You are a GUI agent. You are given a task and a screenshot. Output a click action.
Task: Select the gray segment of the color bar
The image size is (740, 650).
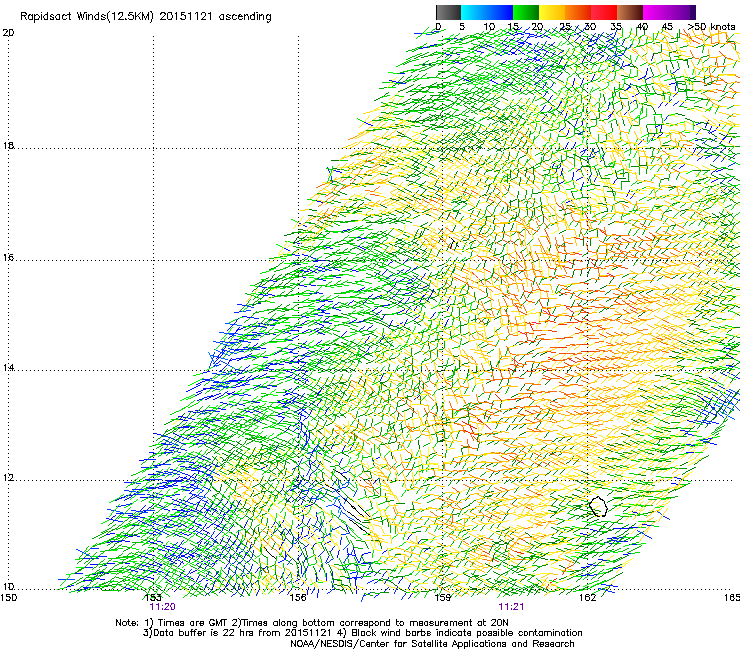pyautogui.click(x=448, y=12)
